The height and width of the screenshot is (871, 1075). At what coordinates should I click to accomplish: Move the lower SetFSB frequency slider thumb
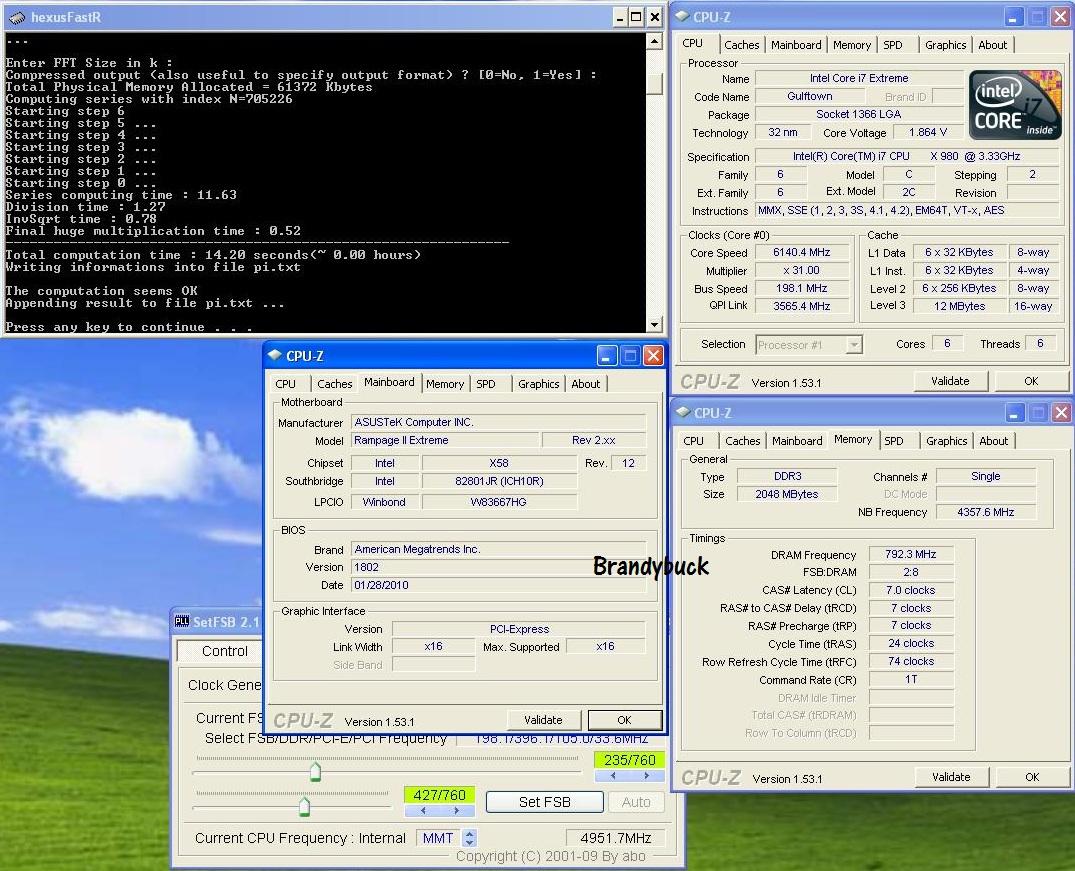304,807
